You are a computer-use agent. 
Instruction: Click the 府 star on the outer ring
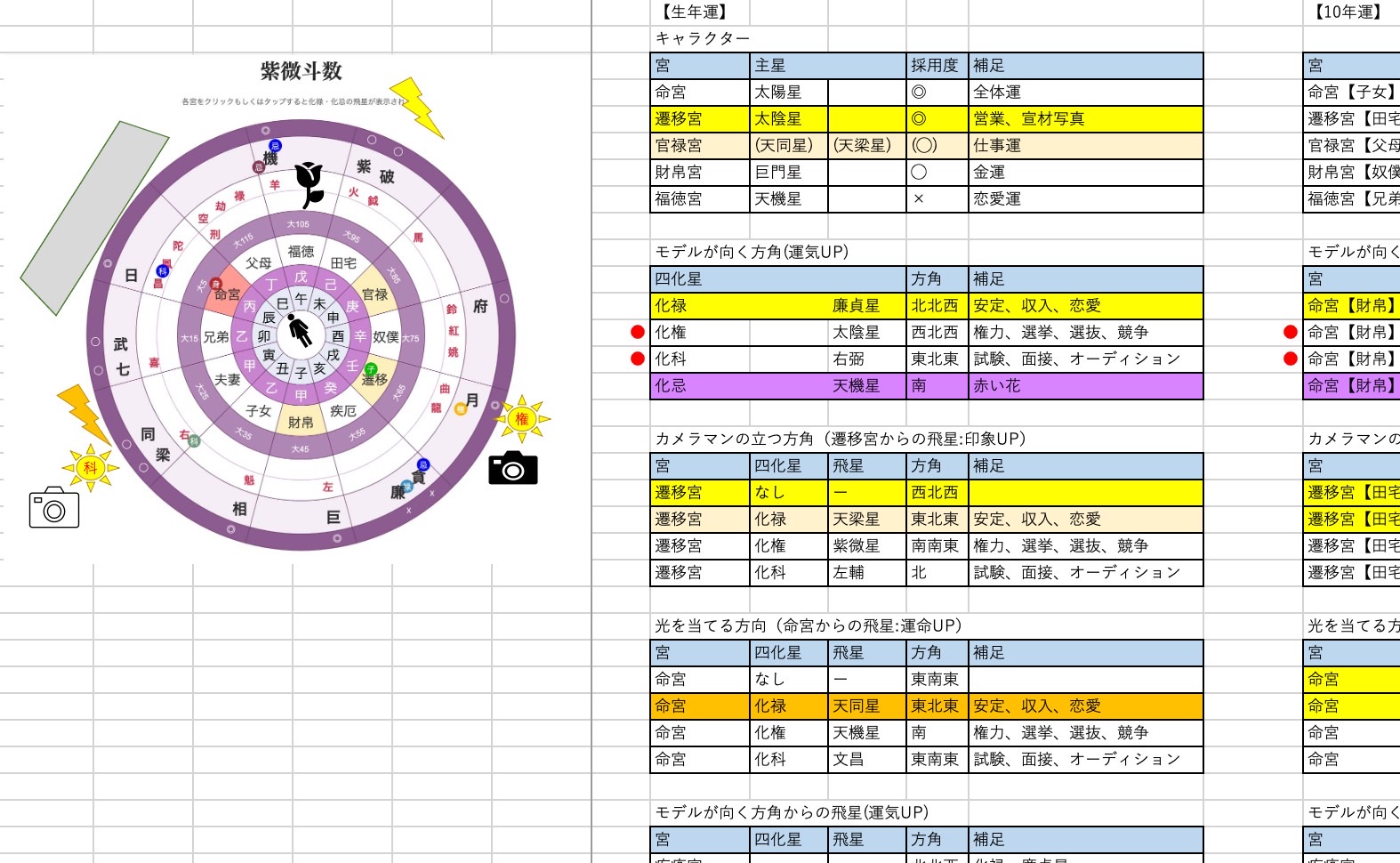(480, 306)
